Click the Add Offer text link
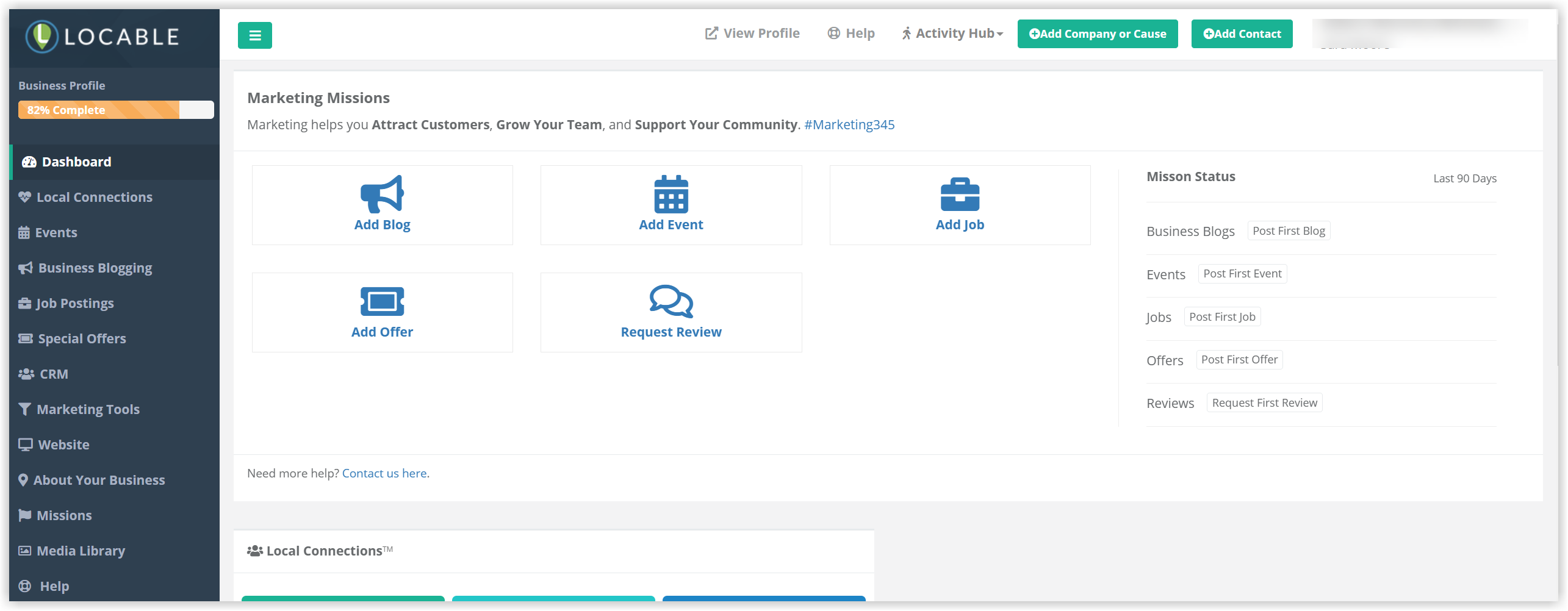This screenshot has width=1568, height=611. (382, 332)
